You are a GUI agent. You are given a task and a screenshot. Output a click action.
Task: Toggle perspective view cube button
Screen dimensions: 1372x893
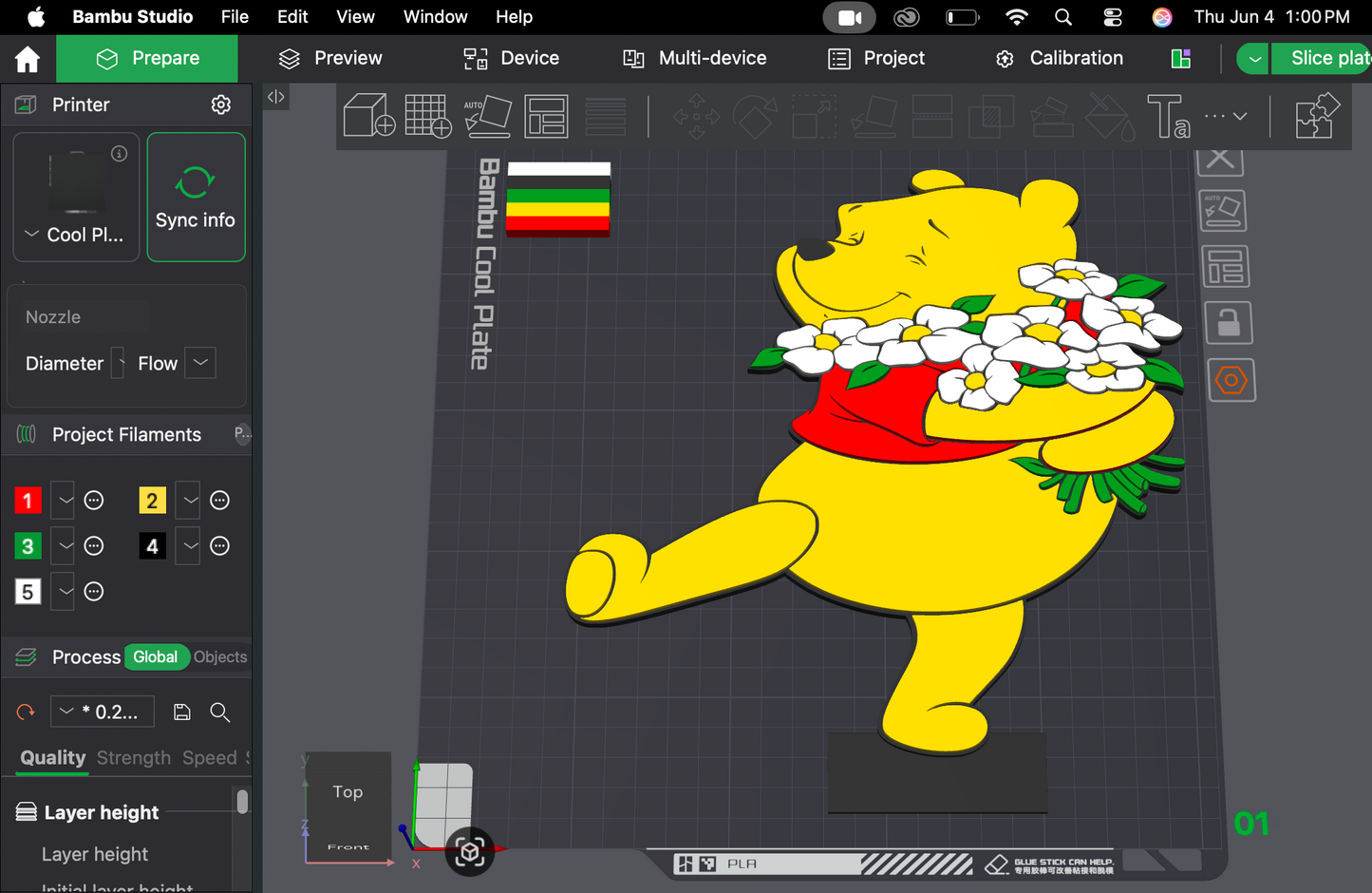tap(470, 852)
